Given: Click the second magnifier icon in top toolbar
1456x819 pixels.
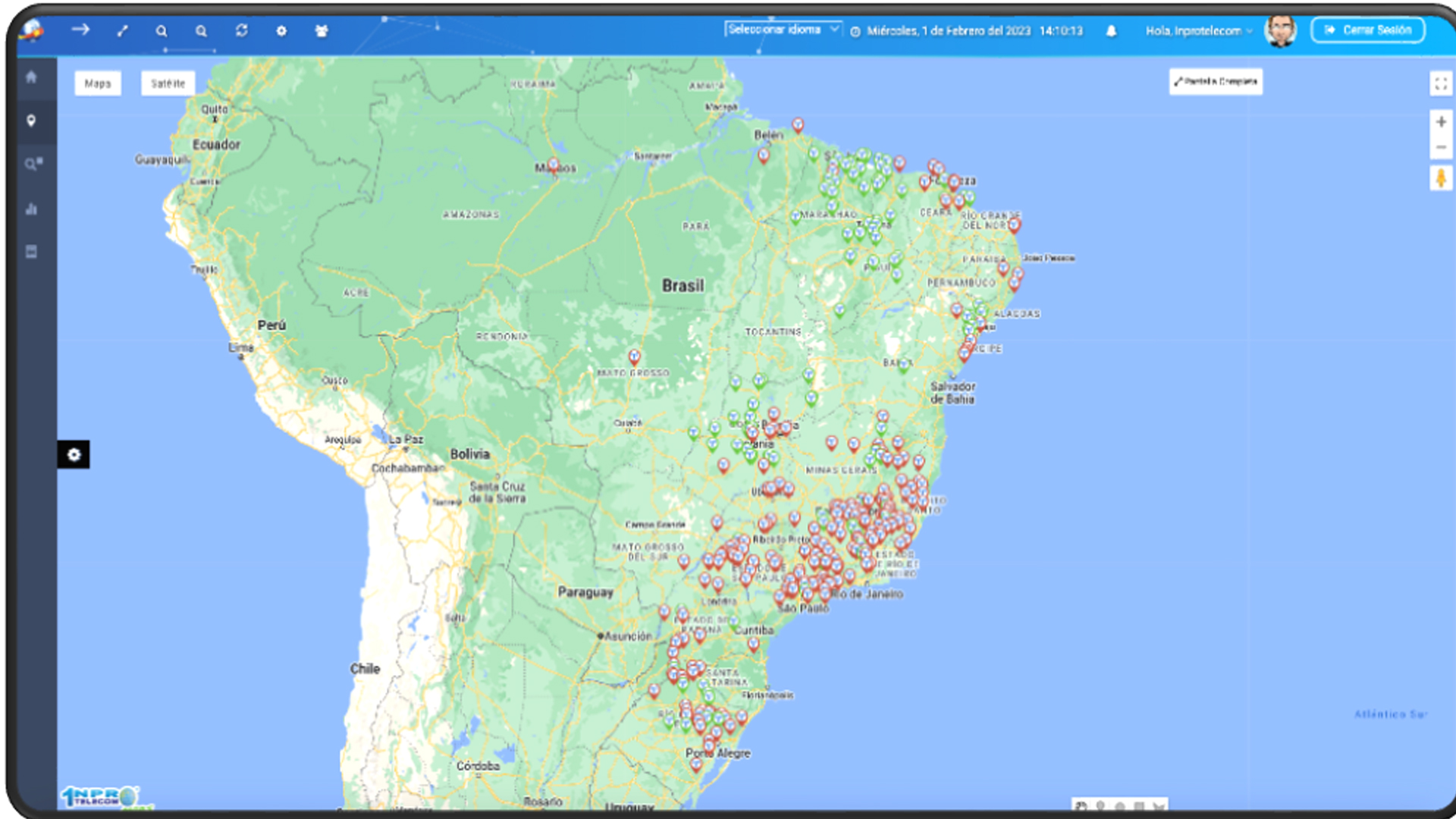Looking at the screenshot, I should 201,31.
